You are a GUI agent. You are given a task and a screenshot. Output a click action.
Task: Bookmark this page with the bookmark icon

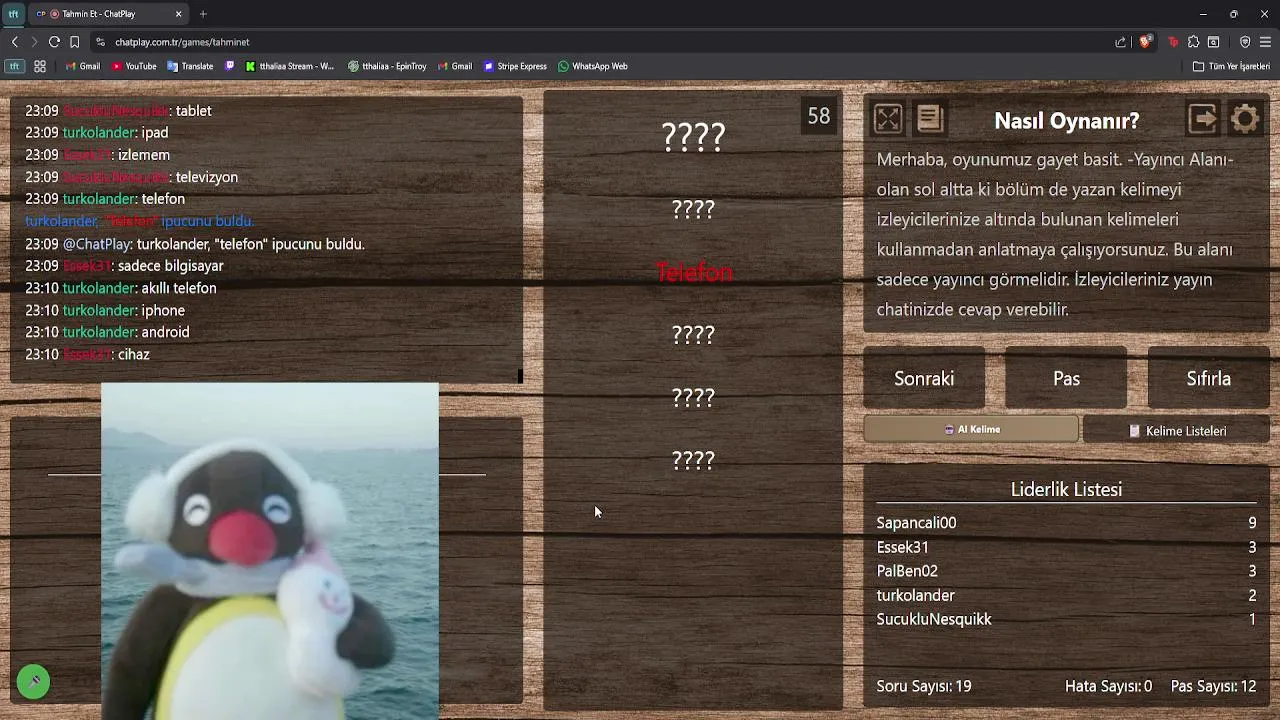pyautogui.click(x=74, y=42)
